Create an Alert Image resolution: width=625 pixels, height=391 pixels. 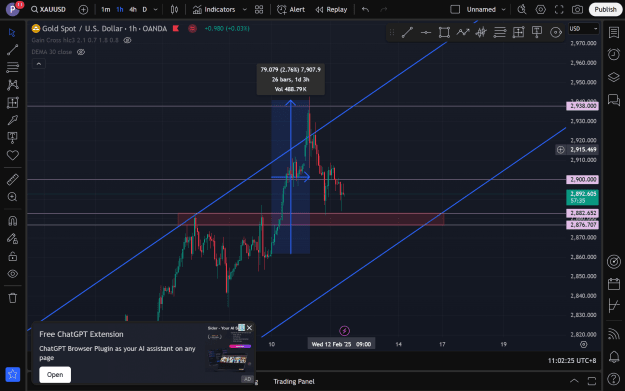(x=291, y=10)
